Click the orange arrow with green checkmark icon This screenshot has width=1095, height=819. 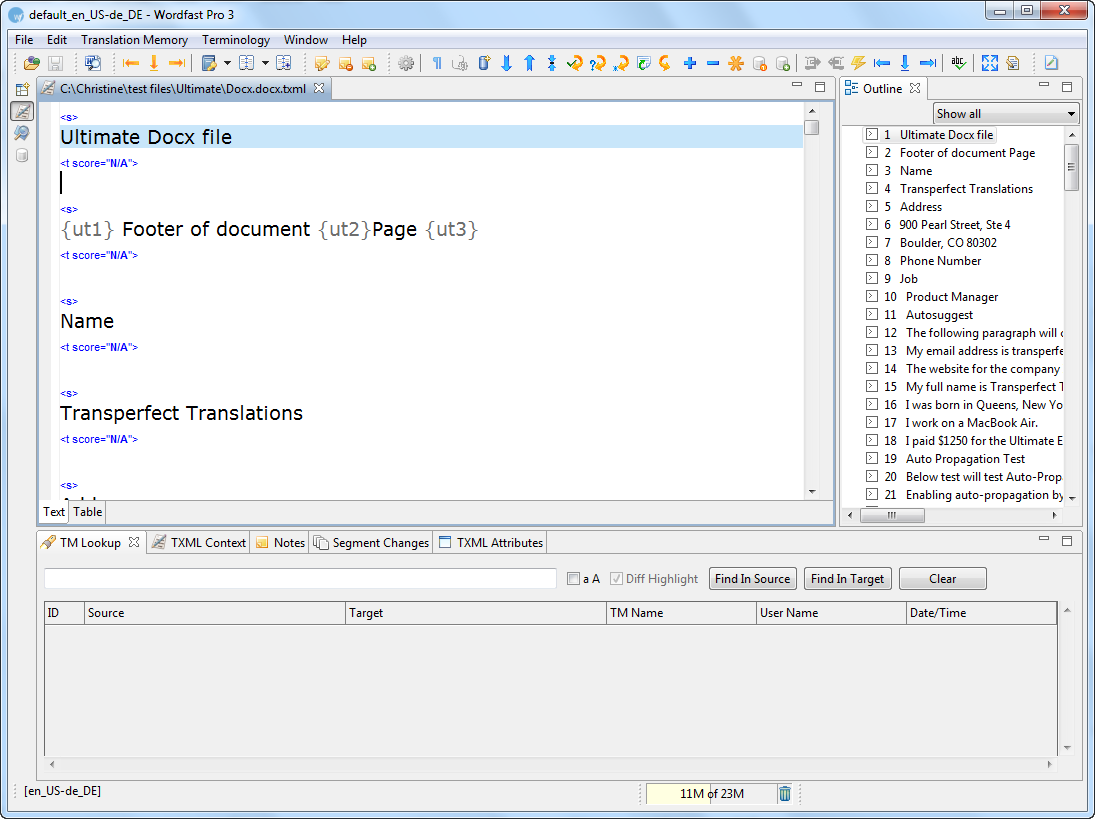[x=575, y=64]
